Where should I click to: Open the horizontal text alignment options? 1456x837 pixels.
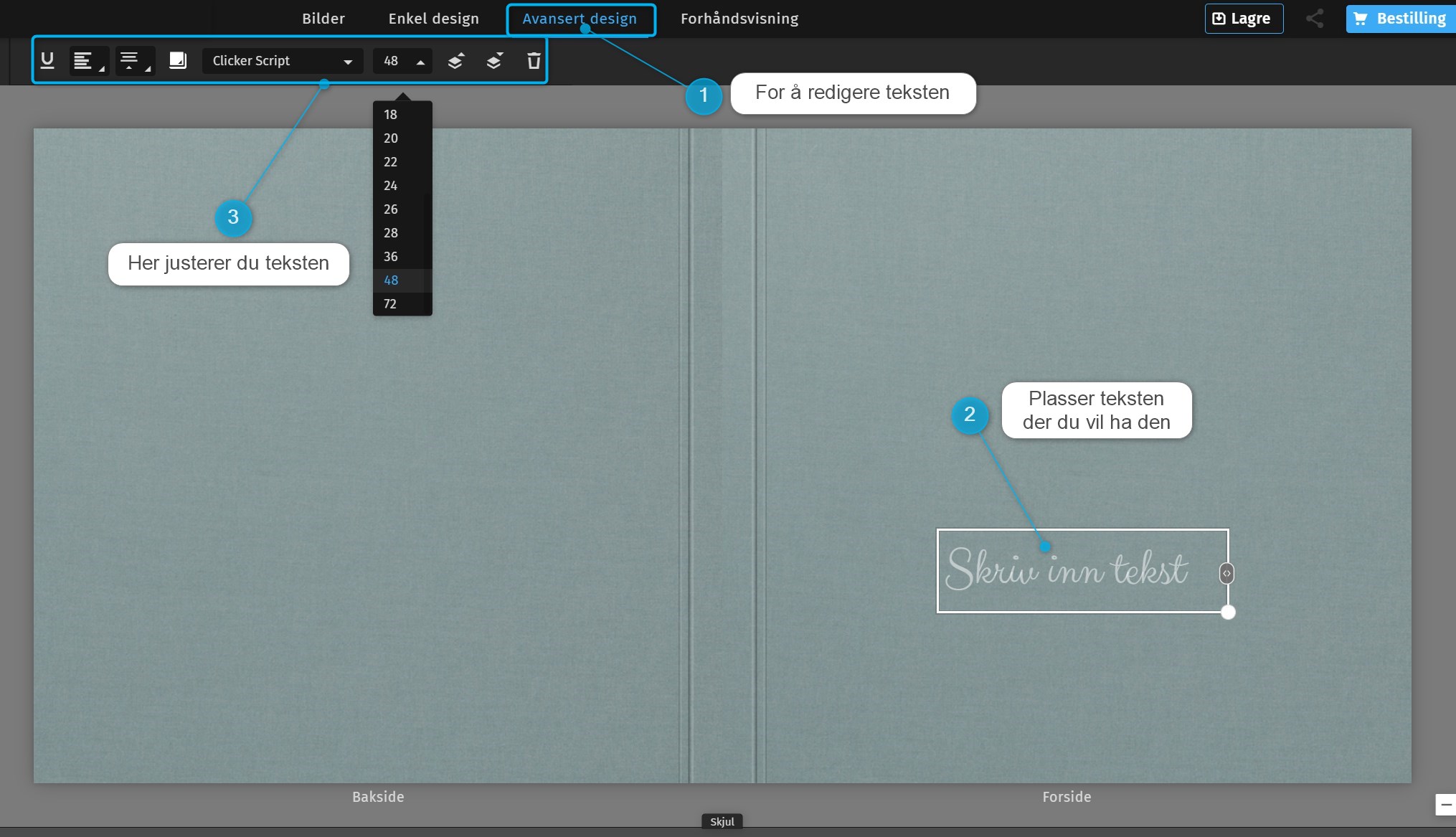pos(88,61)
